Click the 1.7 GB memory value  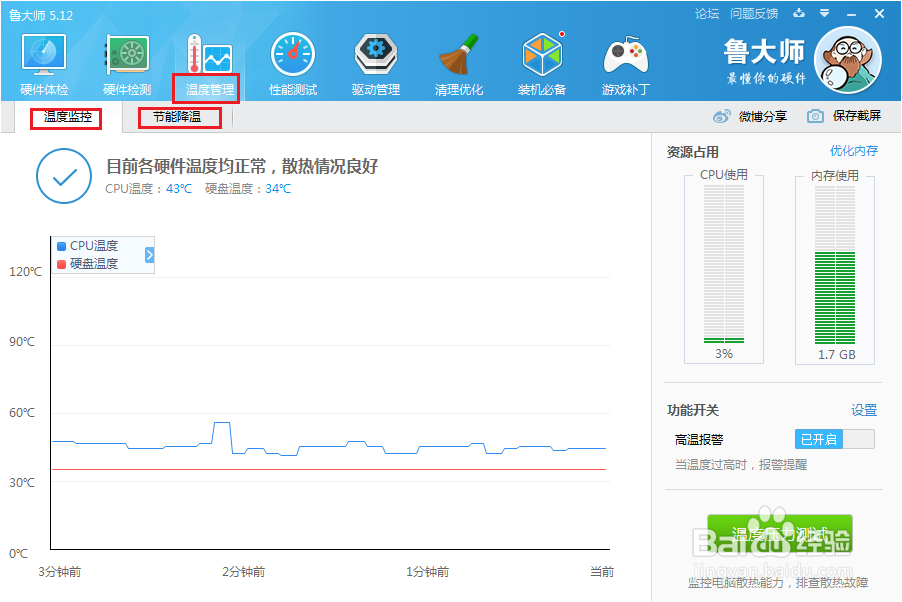(x=837, y=355)
